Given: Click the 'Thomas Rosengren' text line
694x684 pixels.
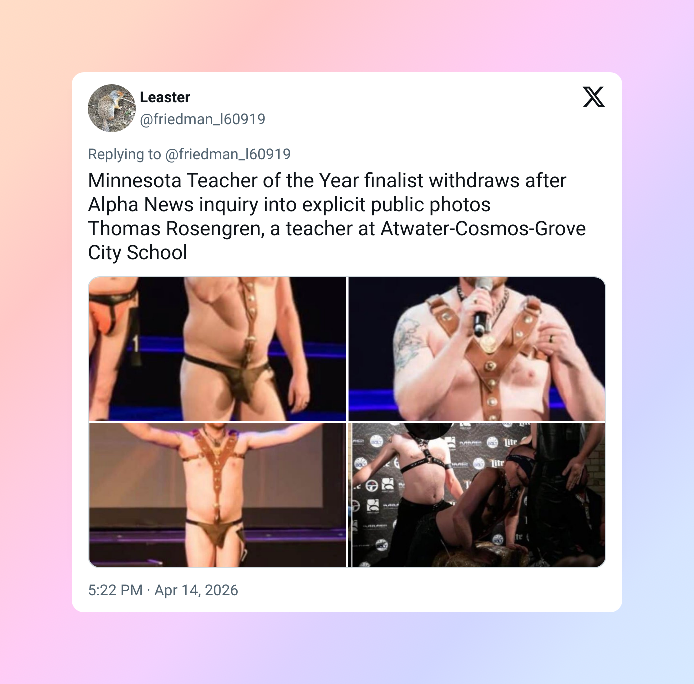Looking at the screenshot, I should [336, 228].
